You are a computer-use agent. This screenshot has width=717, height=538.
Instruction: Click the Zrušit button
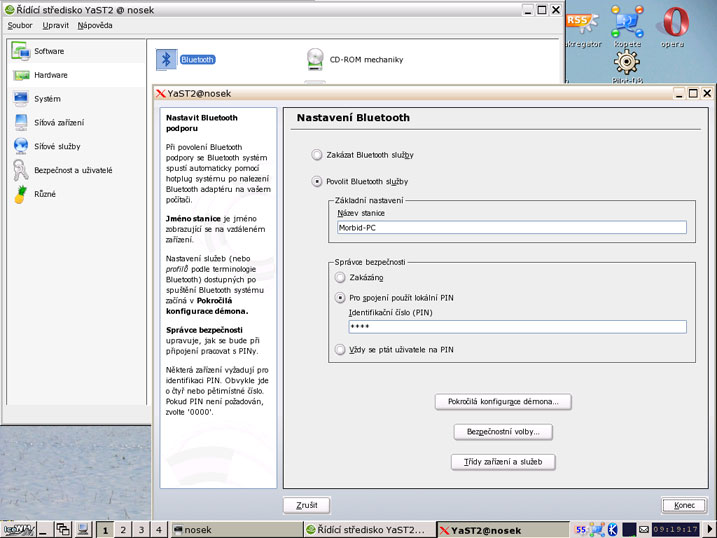click(x=306, y=505)
